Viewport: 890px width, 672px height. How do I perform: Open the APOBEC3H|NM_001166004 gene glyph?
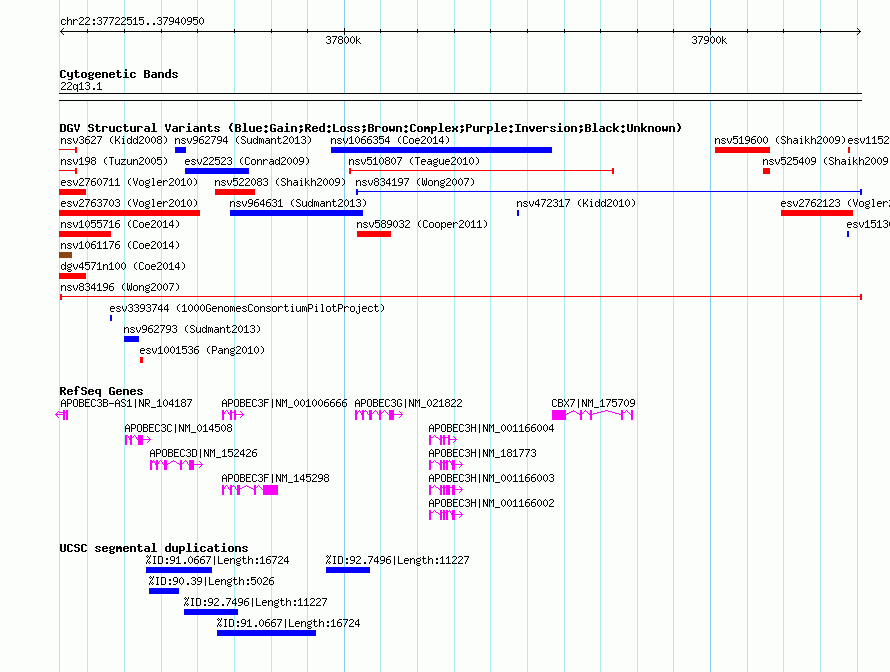tap(443, 440)
